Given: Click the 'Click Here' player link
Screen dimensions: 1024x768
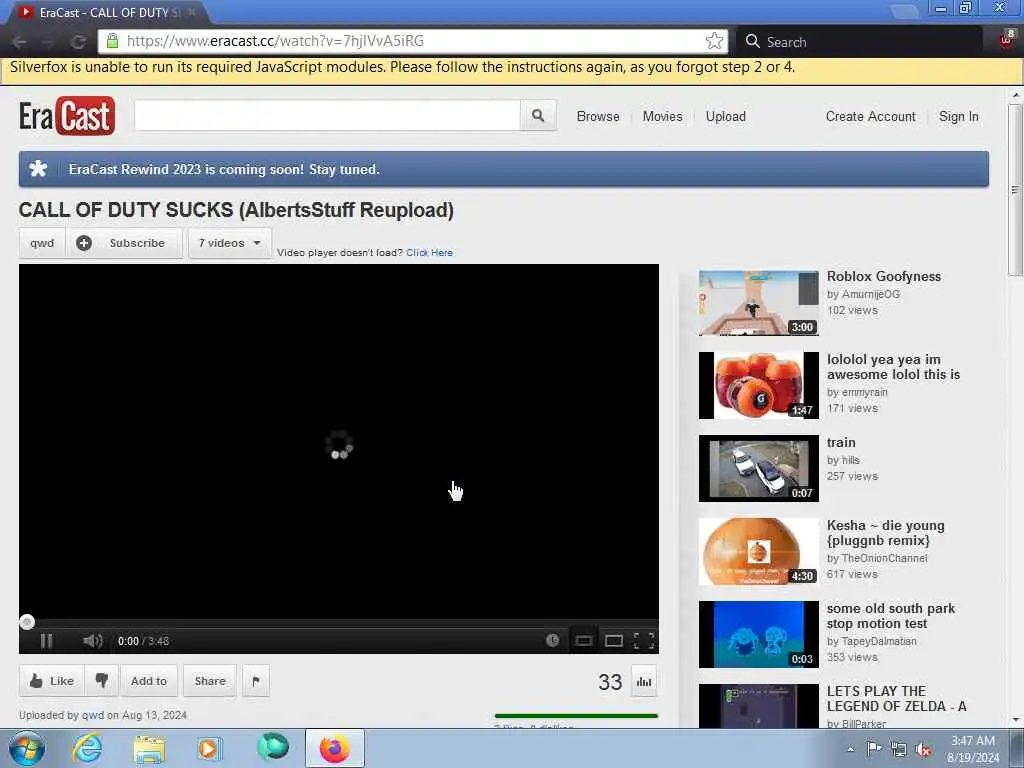Looking at the screenshot, I should point(429,253).
